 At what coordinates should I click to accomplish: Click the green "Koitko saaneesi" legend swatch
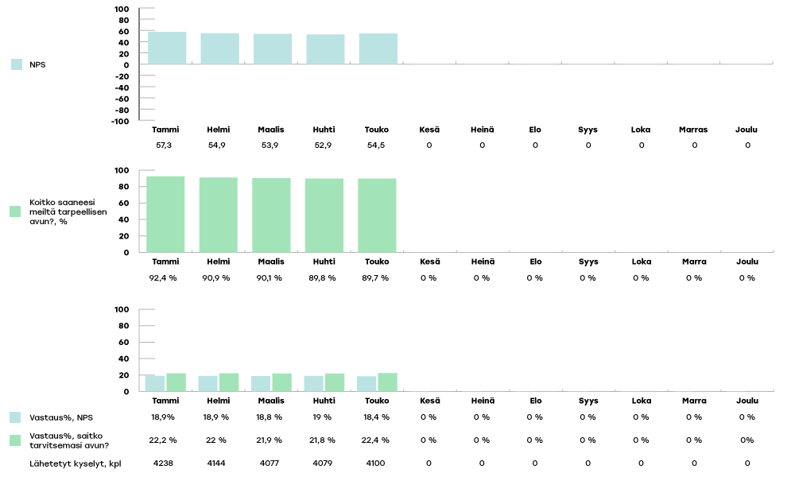[15, 211]
